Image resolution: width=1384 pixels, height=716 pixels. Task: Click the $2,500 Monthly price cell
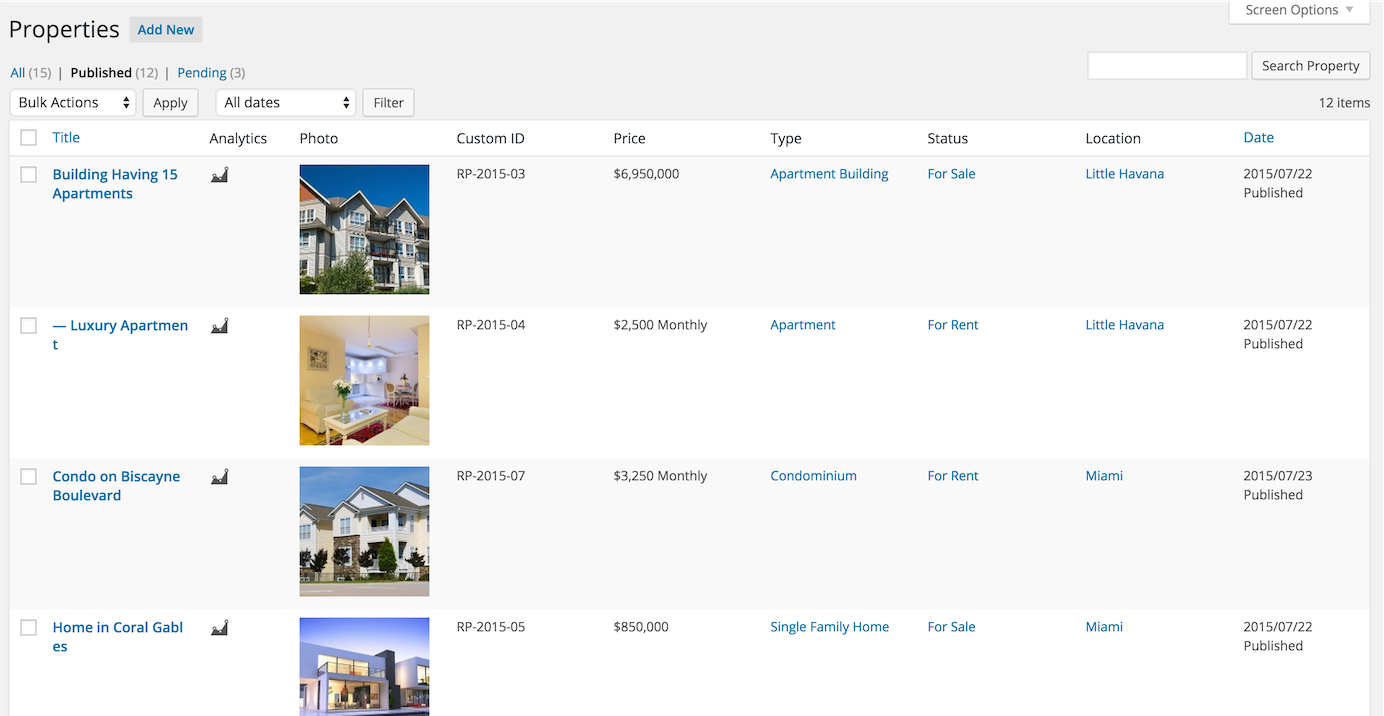(x=660, y=325)
